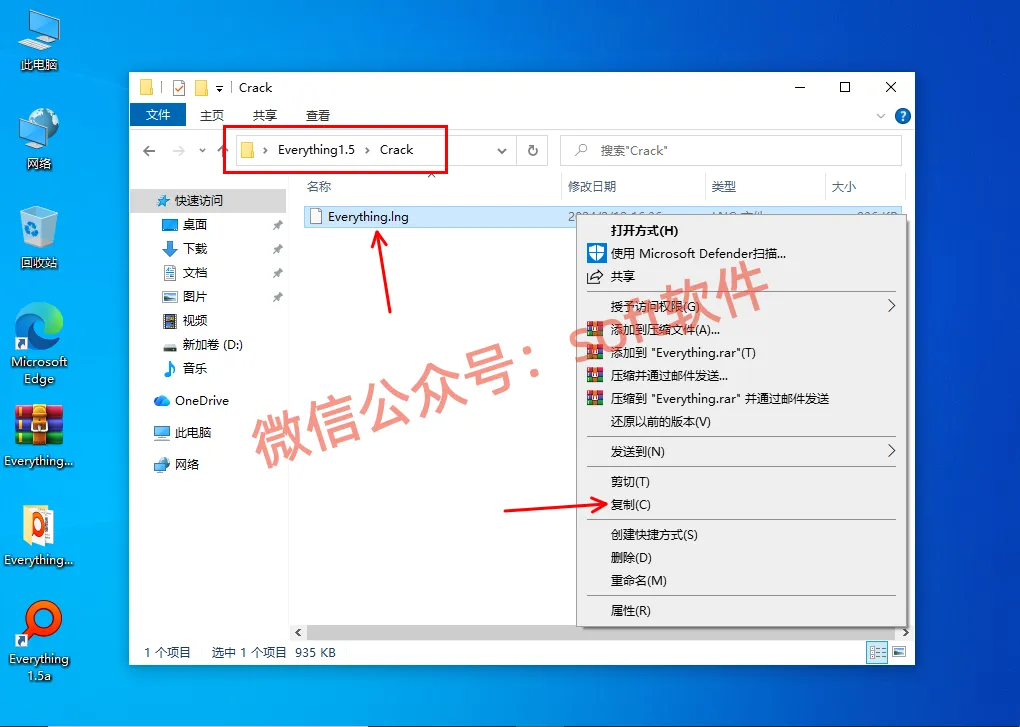Unpin 下载 using its pin icon
This screenshot has width=1020, height=727.
(x=278, y=249)
